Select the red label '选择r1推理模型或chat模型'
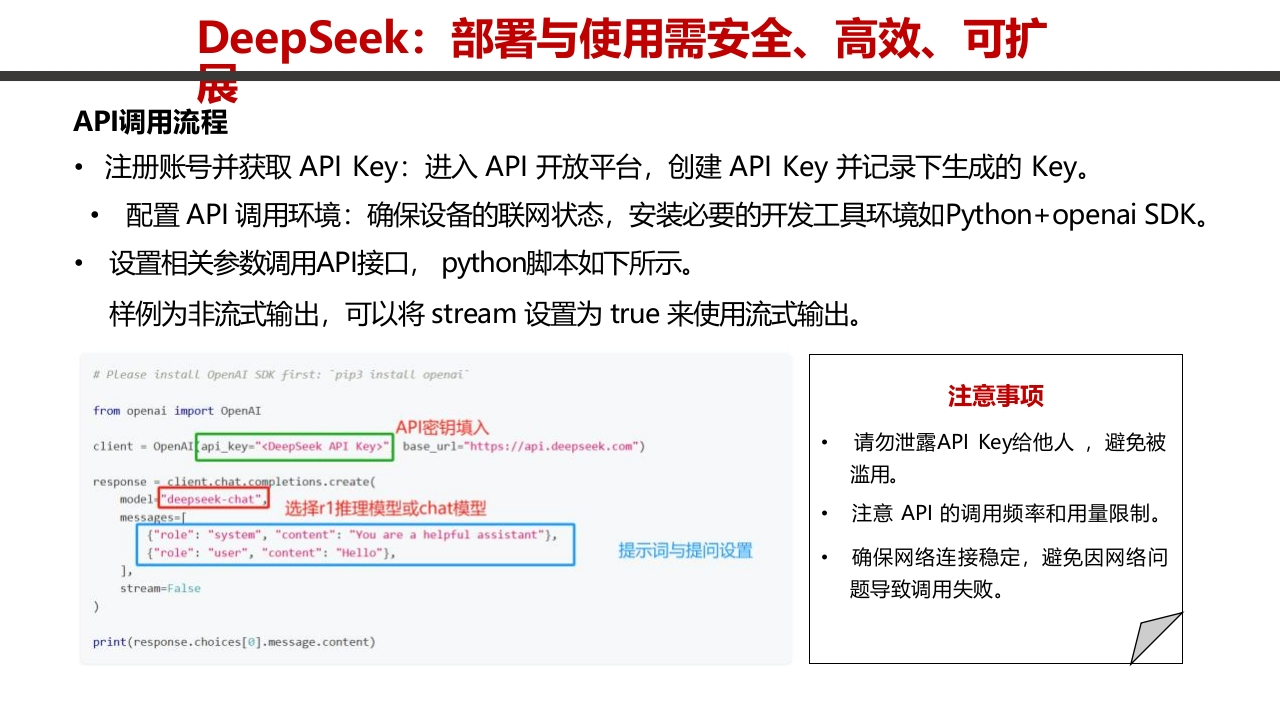The height and width of the screenshot is (720, 1280). (386, 508)
